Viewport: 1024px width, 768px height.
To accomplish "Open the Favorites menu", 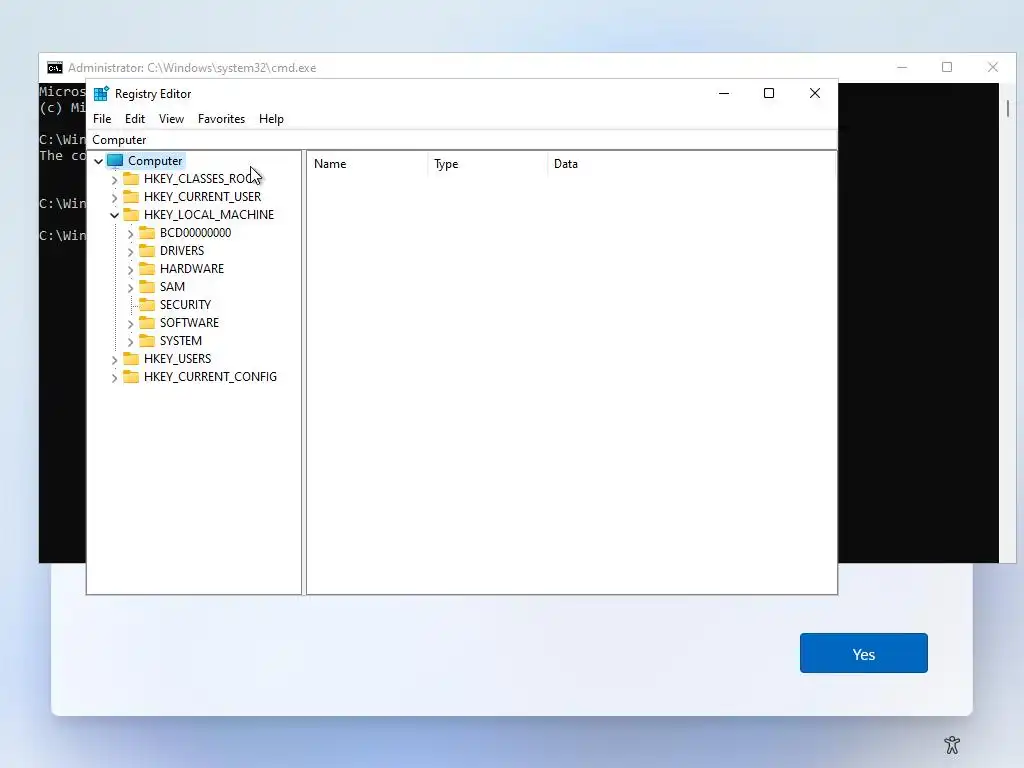I will (221, 119).
